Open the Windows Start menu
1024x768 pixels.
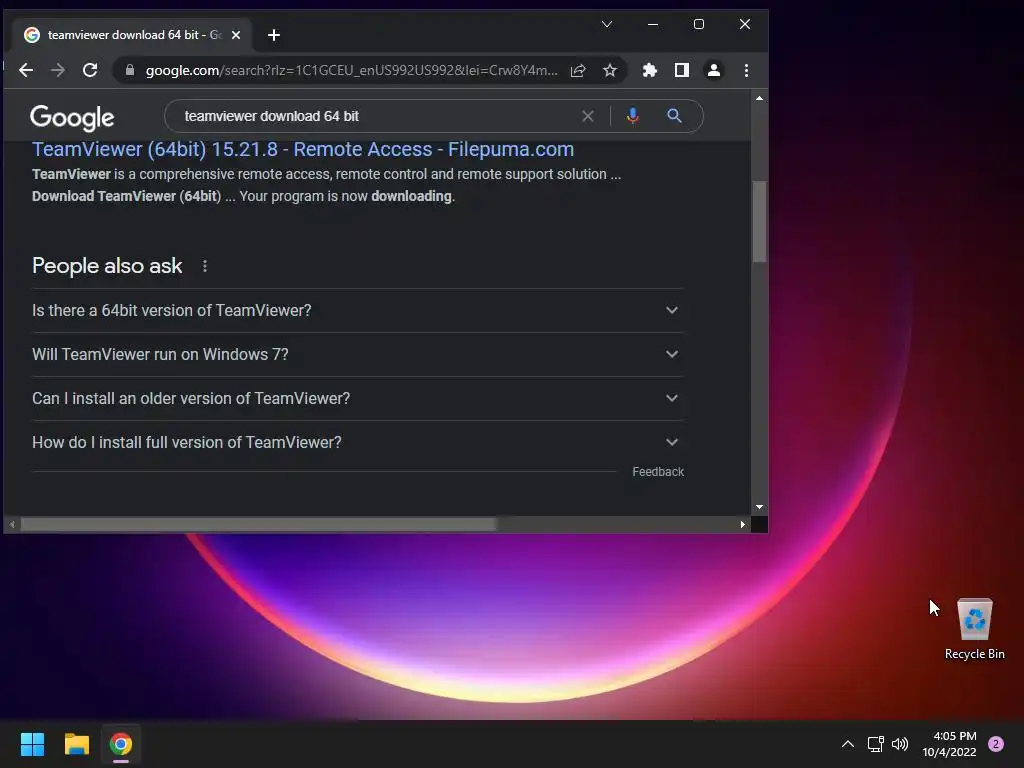point(32,744)
